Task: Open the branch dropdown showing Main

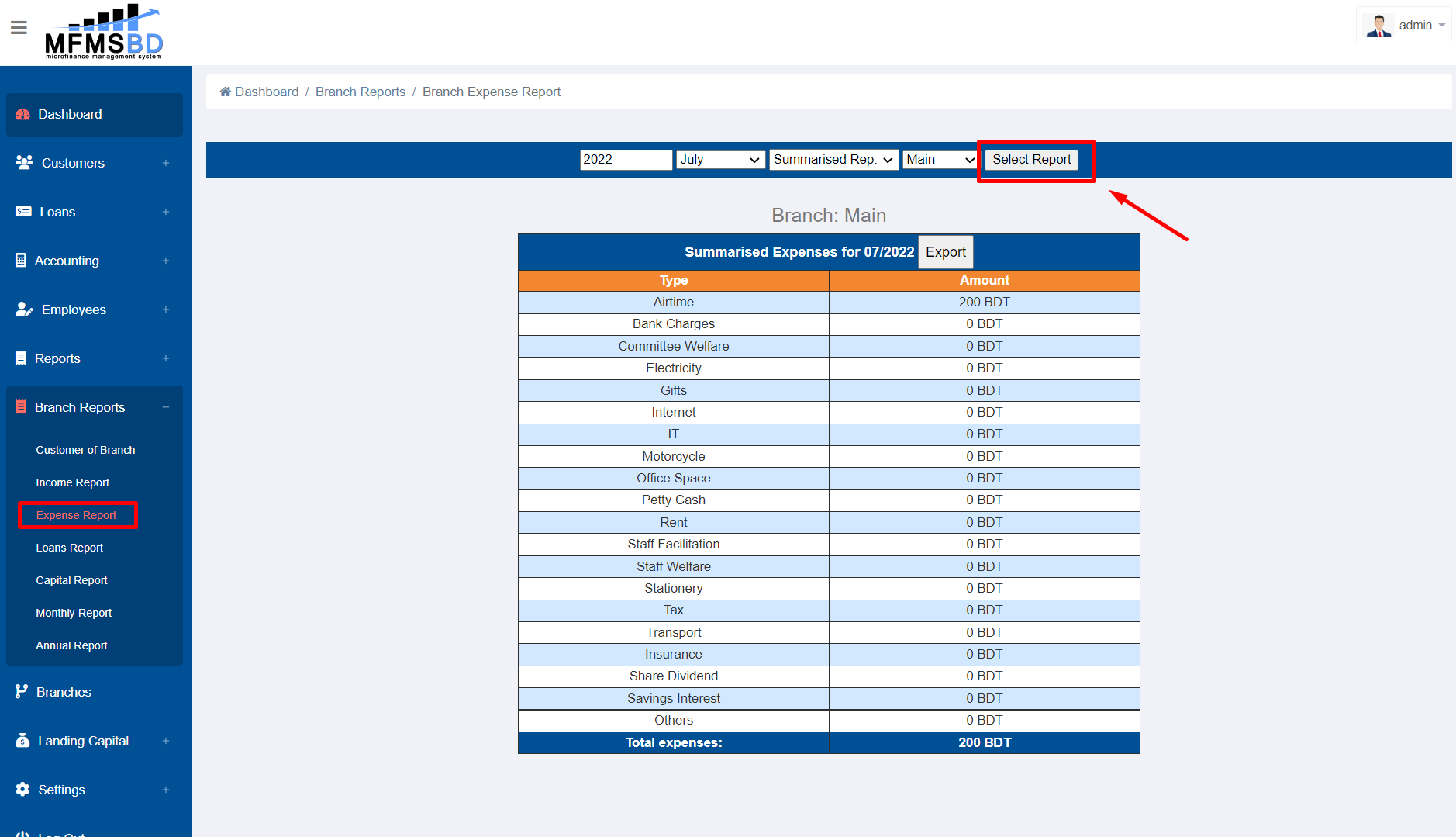Action: (x=940, y=160)
